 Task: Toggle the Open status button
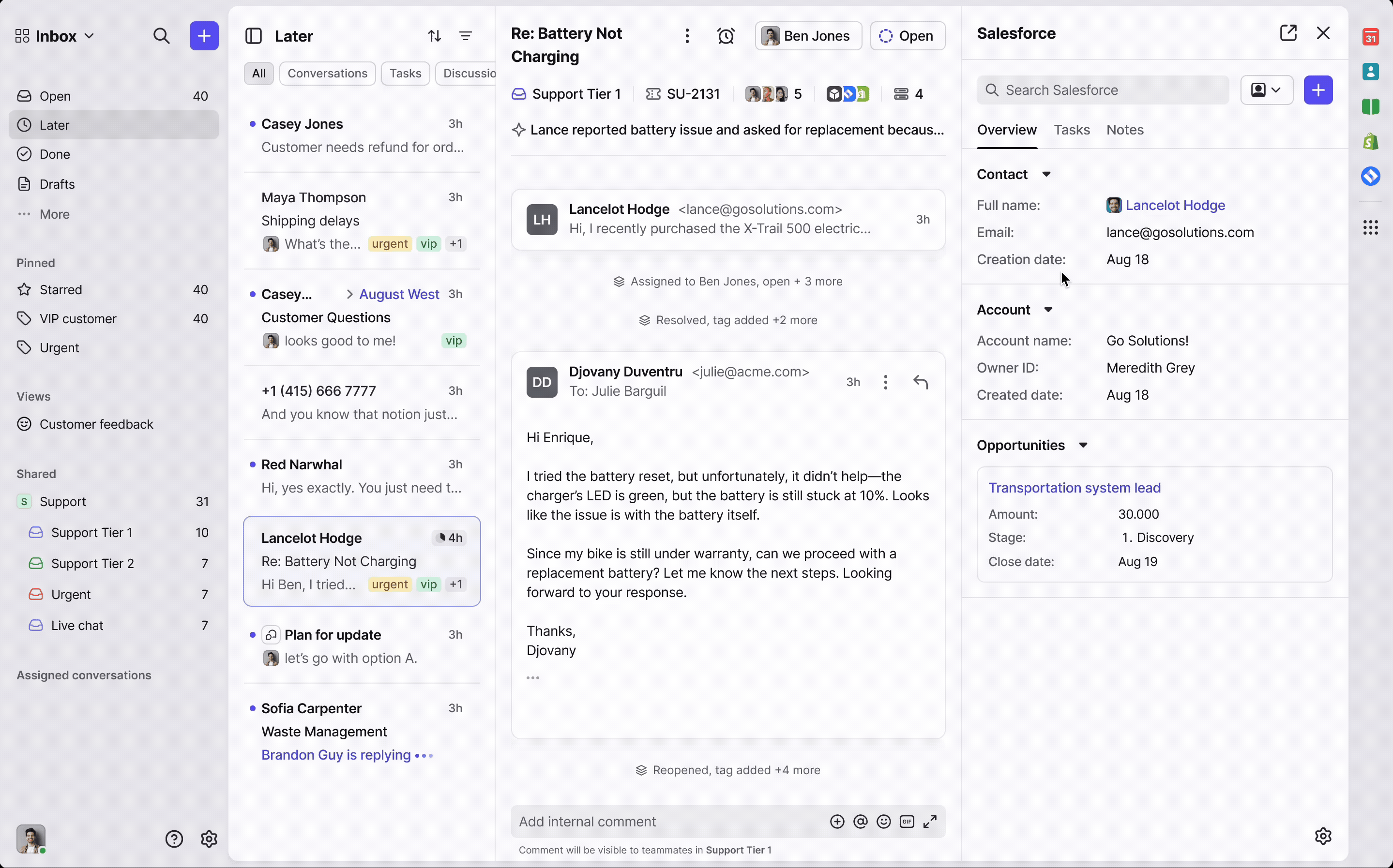pos(907,36)
